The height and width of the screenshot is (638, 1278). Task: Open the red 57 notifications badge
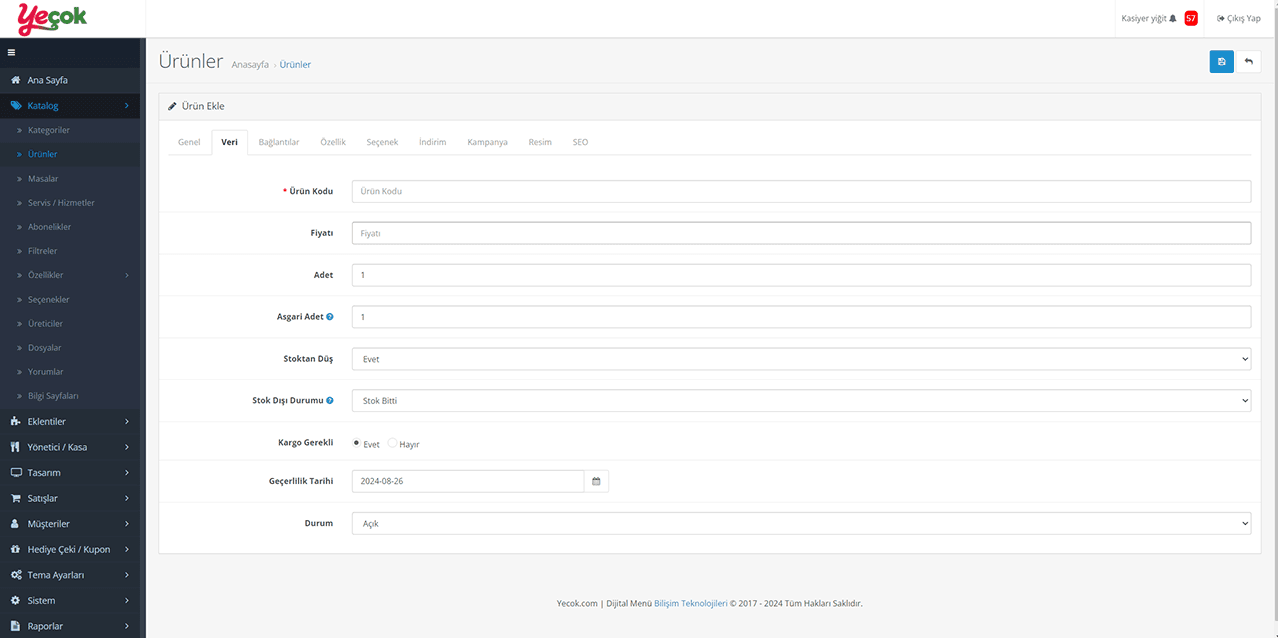[1191, 18]
